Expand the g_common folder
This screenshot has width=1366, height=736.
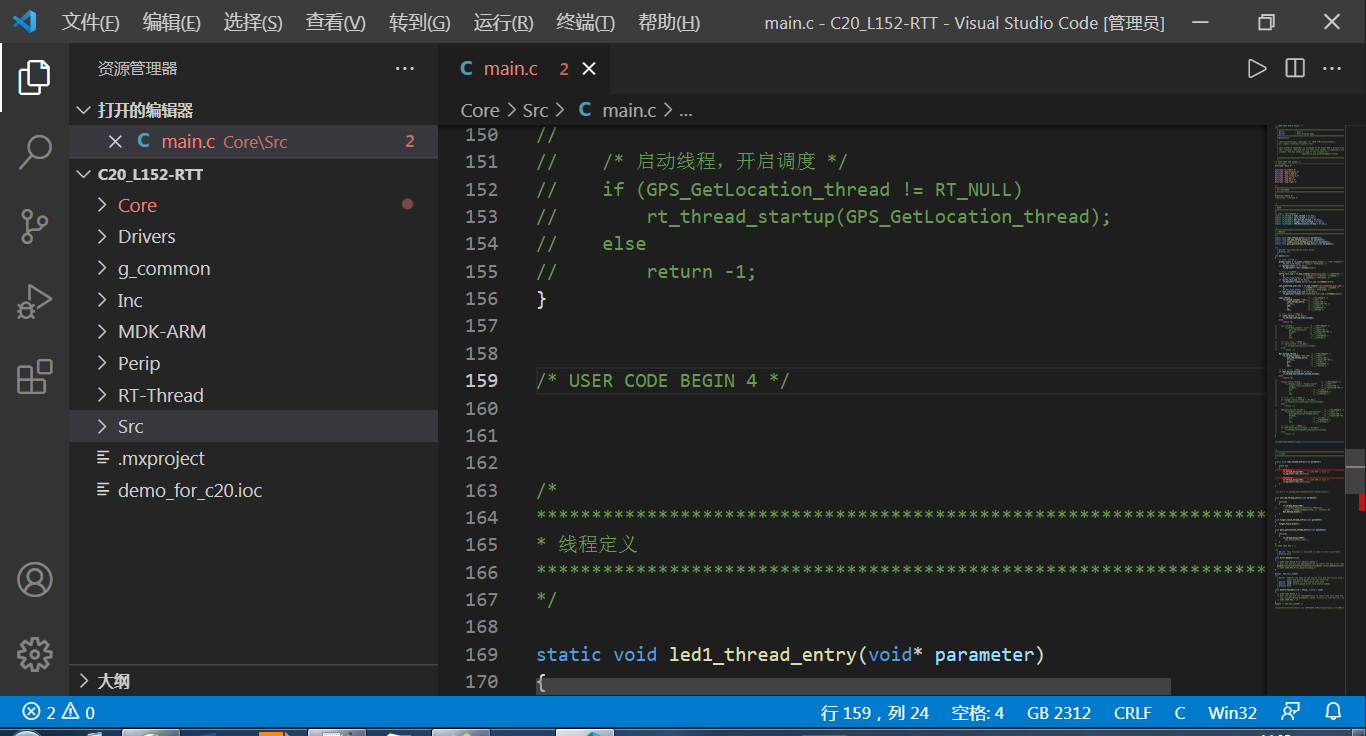pos(102,268)
